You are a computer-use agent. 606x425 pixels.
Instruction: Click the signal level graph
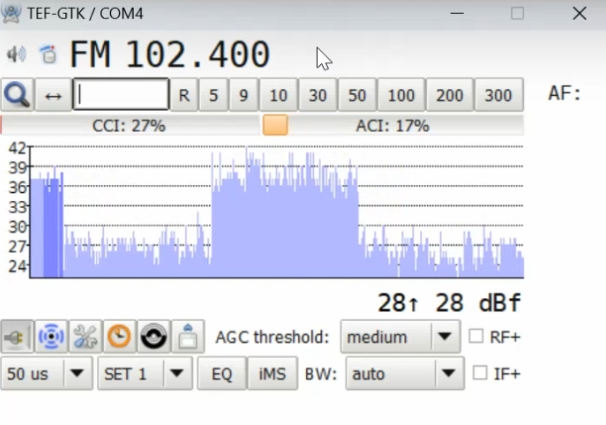pos(276,211)
